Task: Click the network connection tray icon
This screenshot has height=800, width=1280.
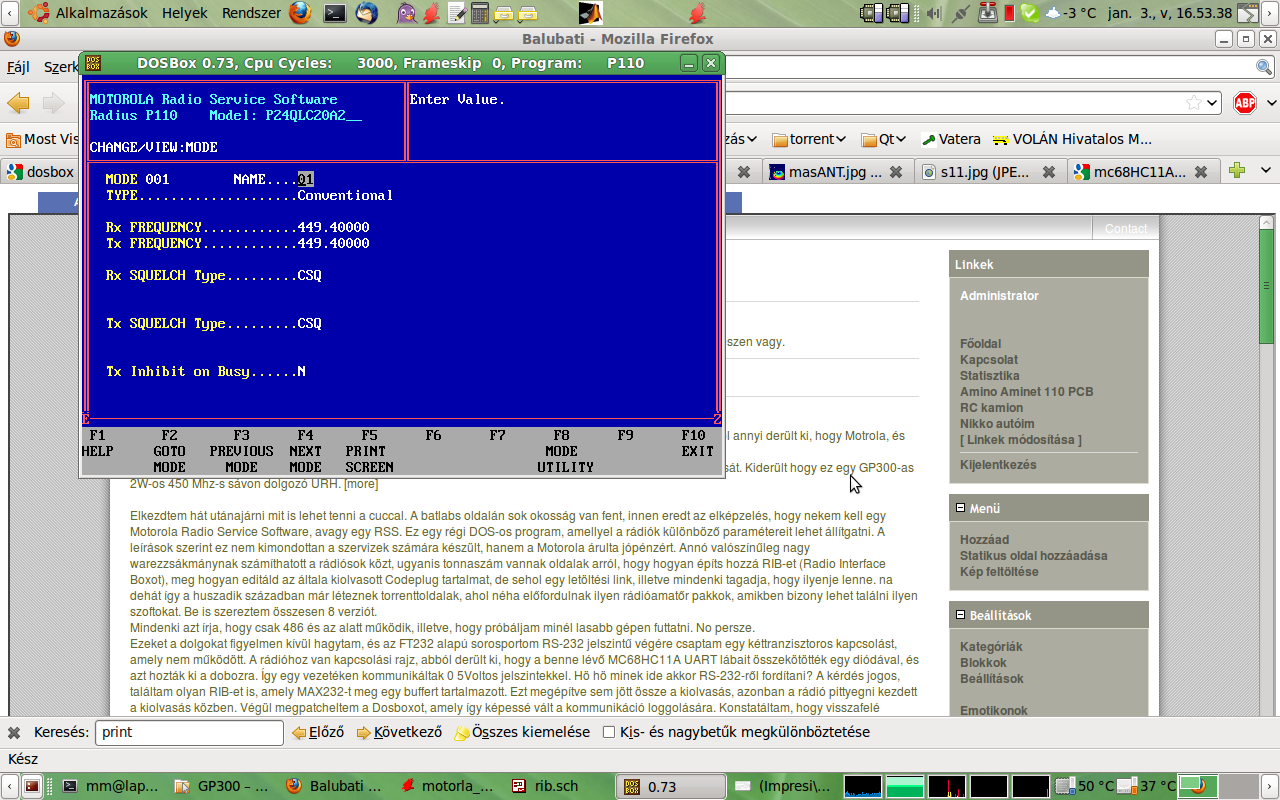Action: click(961, 13)
